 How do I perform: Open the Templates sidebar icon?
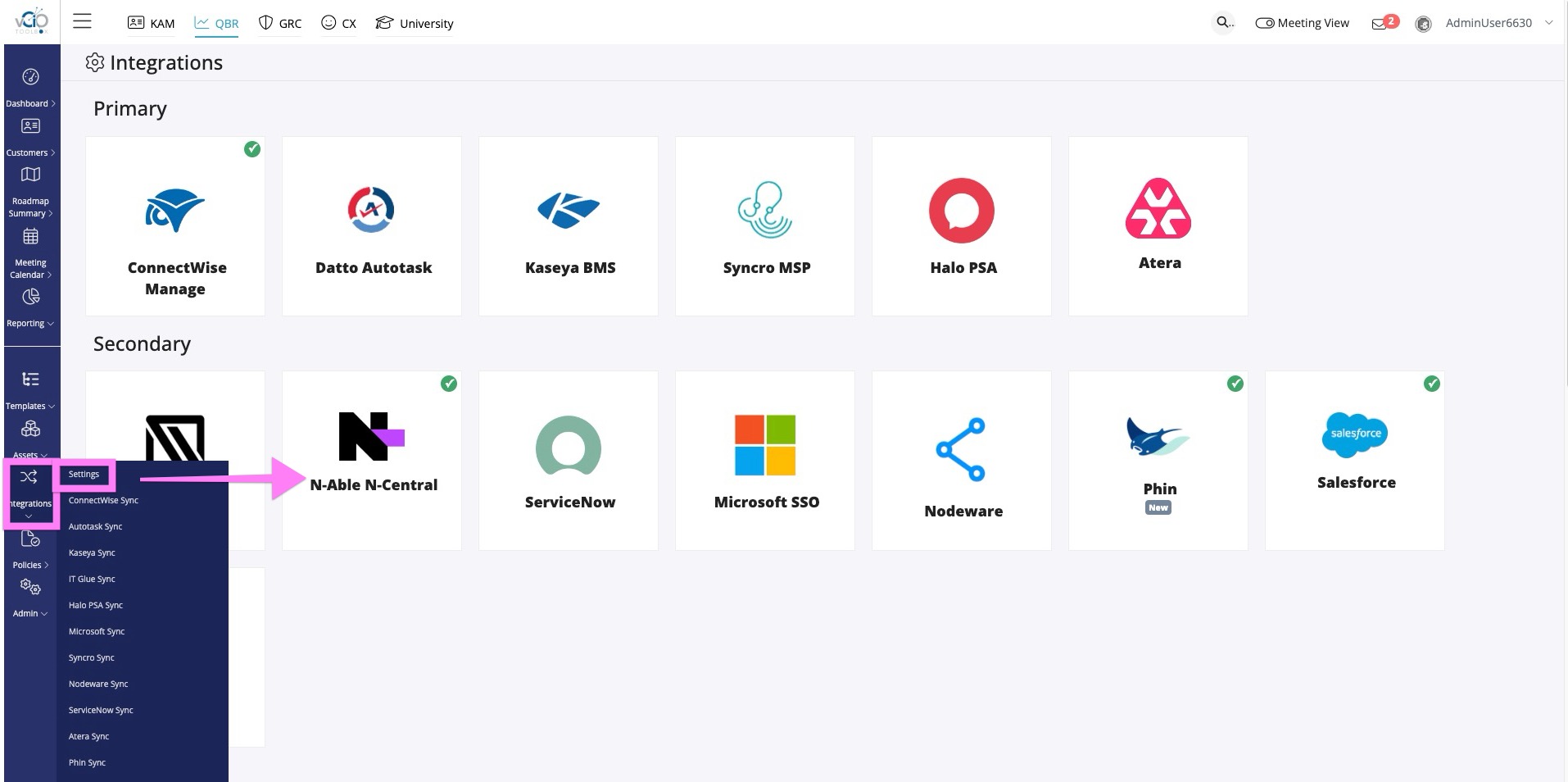click(x=30, y=380)
